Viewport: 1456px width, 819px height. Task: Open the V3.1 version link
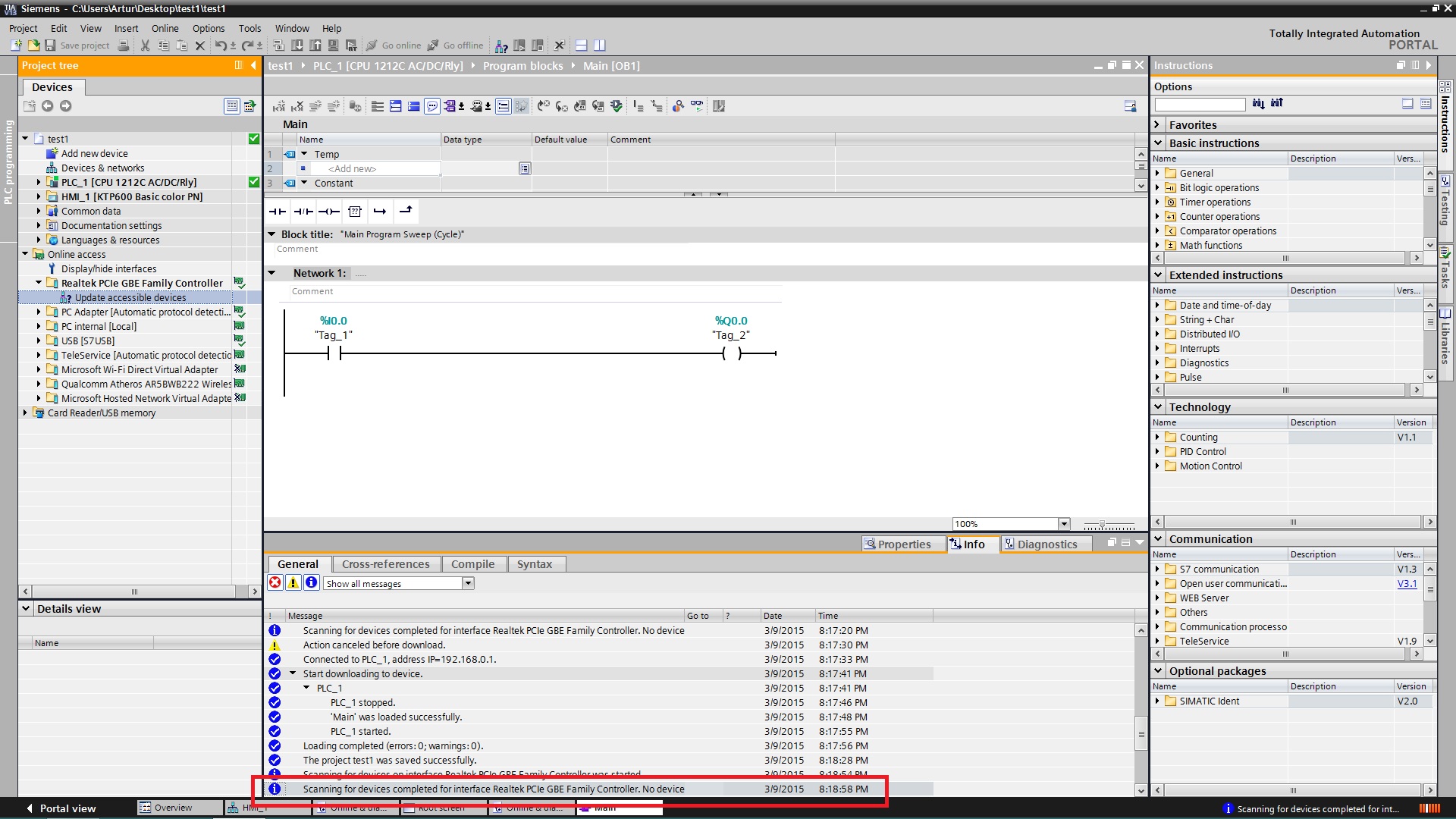tap(1407, 584)
